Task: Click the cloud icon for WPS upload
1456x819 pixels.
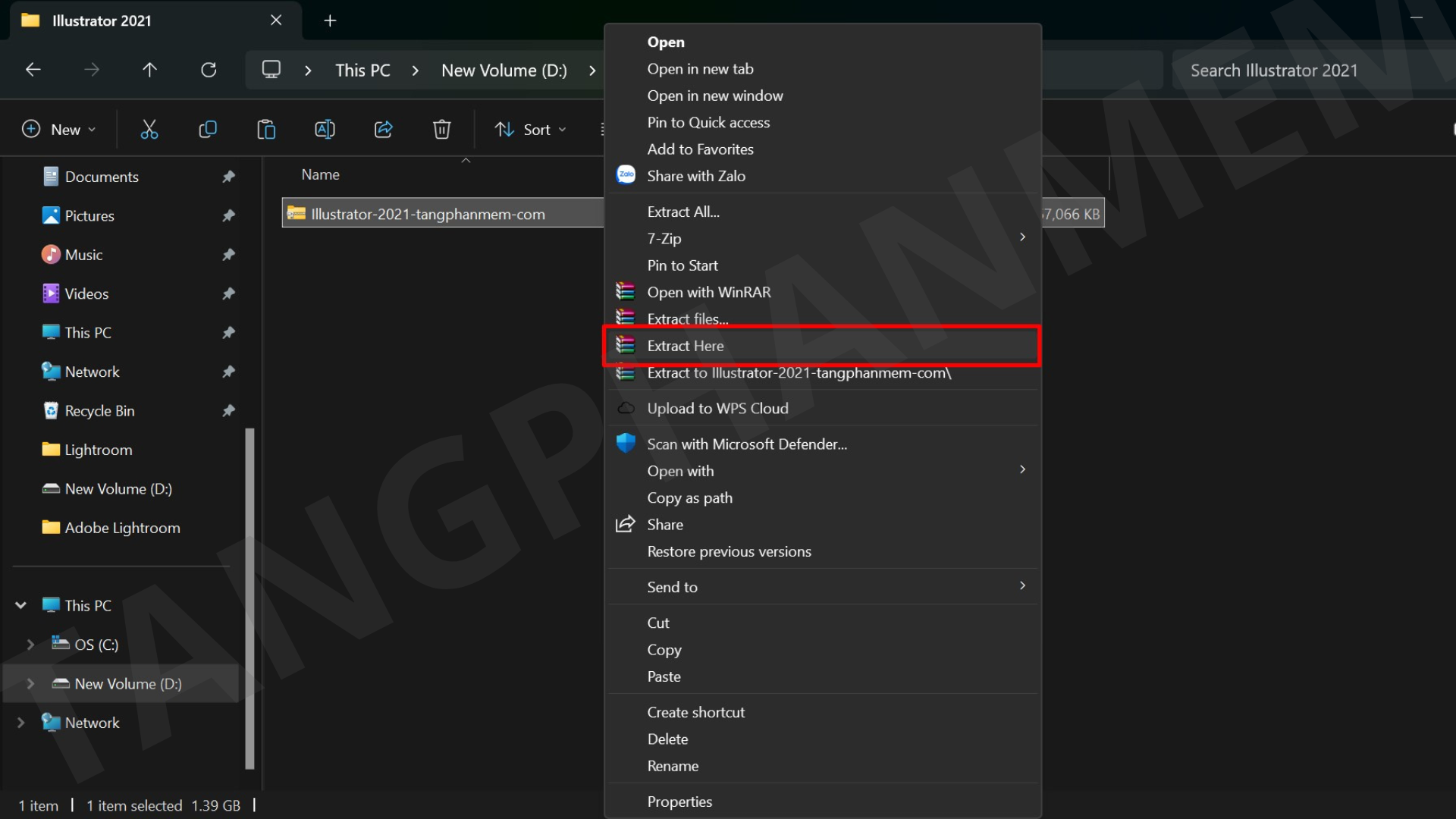Action: 626,408
